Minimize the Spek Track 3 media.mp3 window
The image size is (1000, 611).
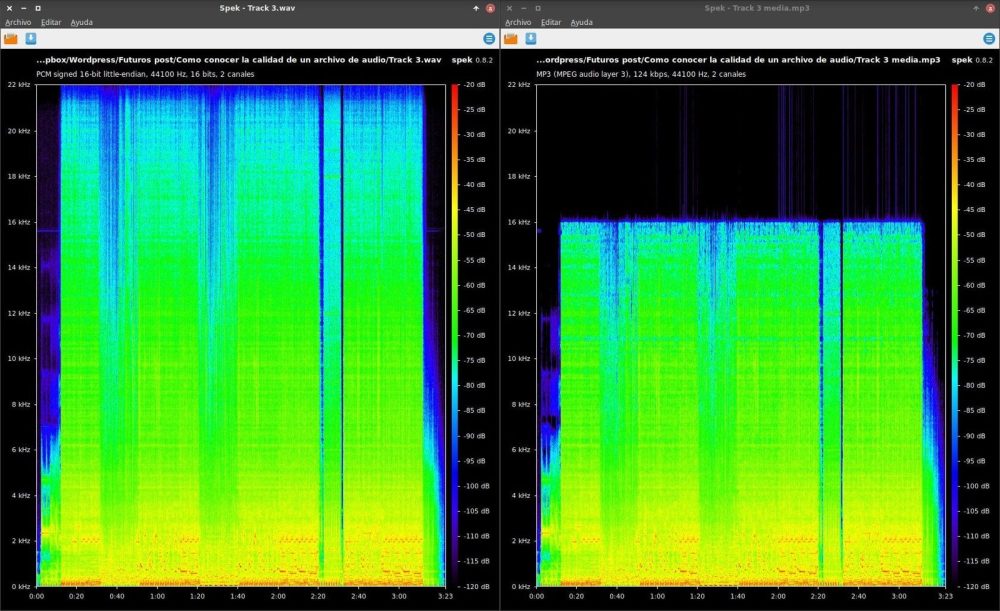pos(523,8)
